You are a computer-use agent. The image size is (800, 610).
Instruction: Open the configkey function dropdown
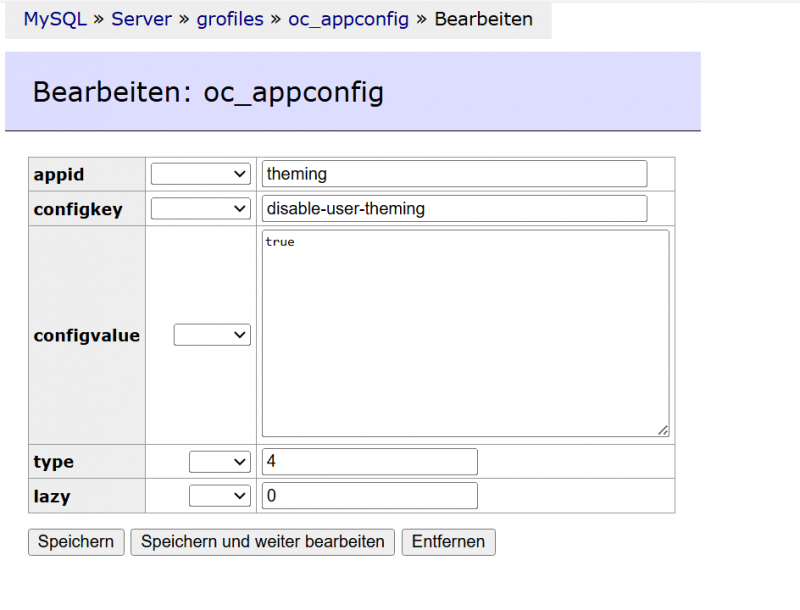[x=200, y=209]
